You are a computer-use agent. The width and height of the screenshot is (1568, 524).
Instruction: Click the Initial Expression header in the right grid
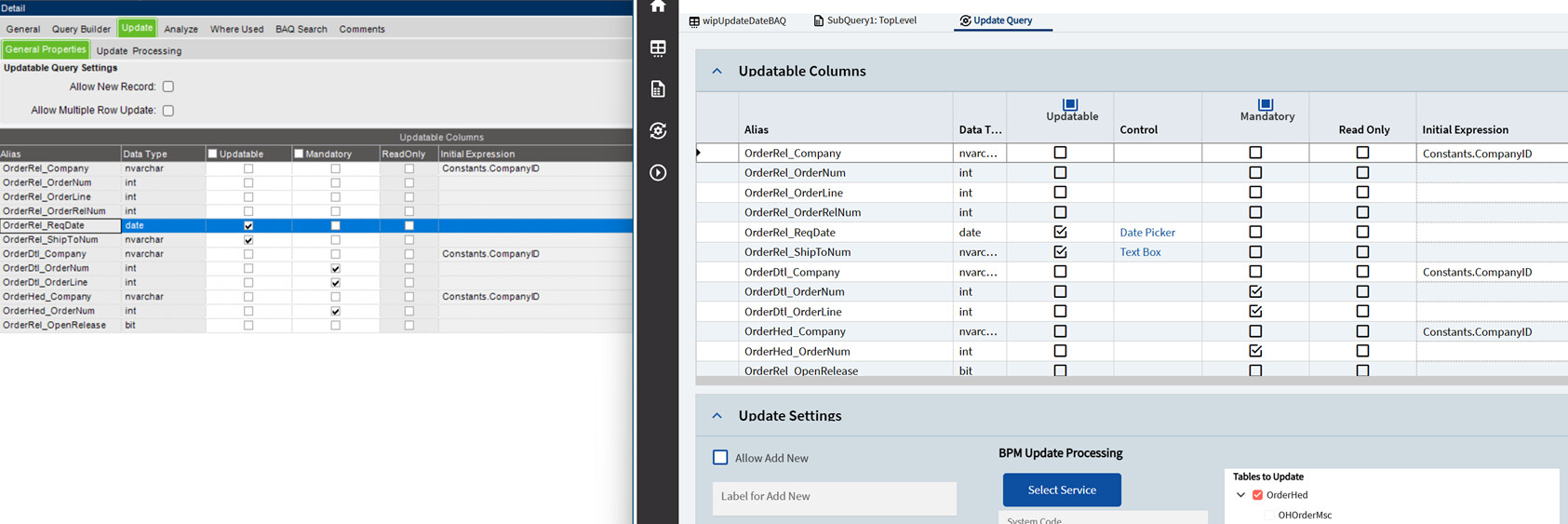pyautogui.click(x=1466, y=129)
